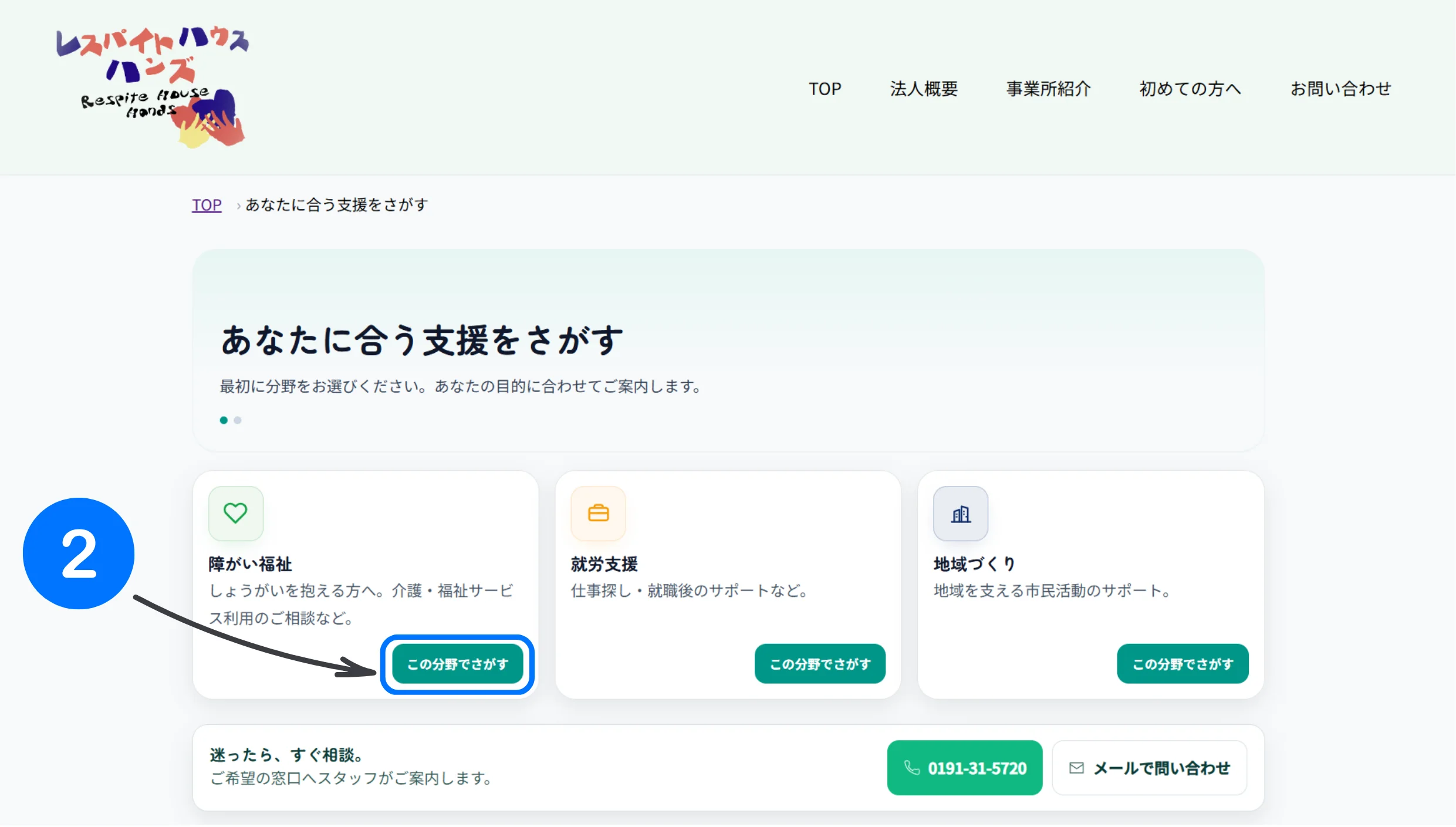Click the phone icon on call button
Image resolution: width=1456 pixels, height=827 pixels.
coord(911,768)
